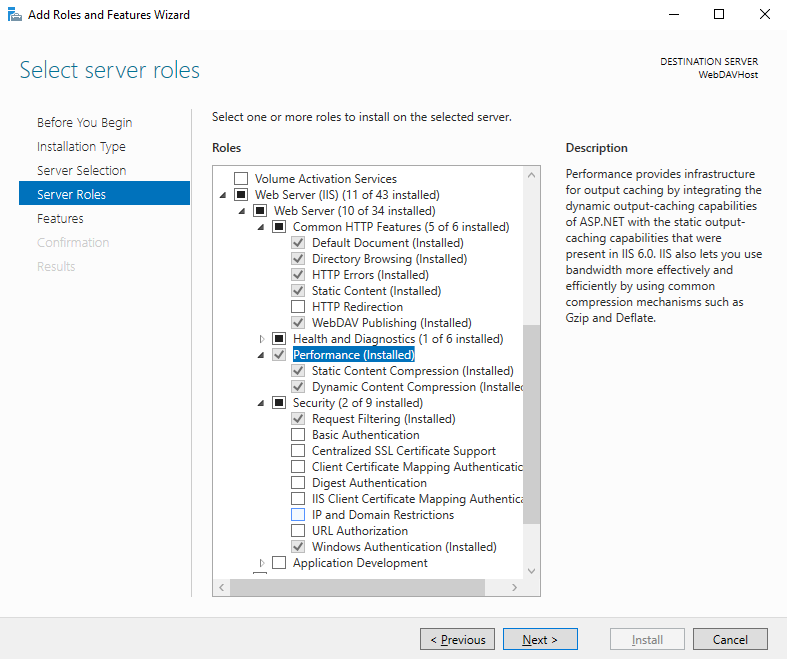Close the Add Roles wizard window
Screen dimensions: 787x659
coord(764,15)
